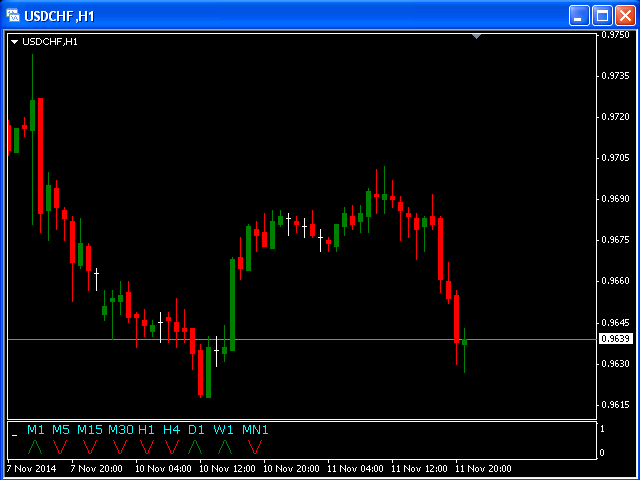This screenshot has height=480, width=640.
Task: Click the current price tag 0.9639
Action: [x=616, y=339]
